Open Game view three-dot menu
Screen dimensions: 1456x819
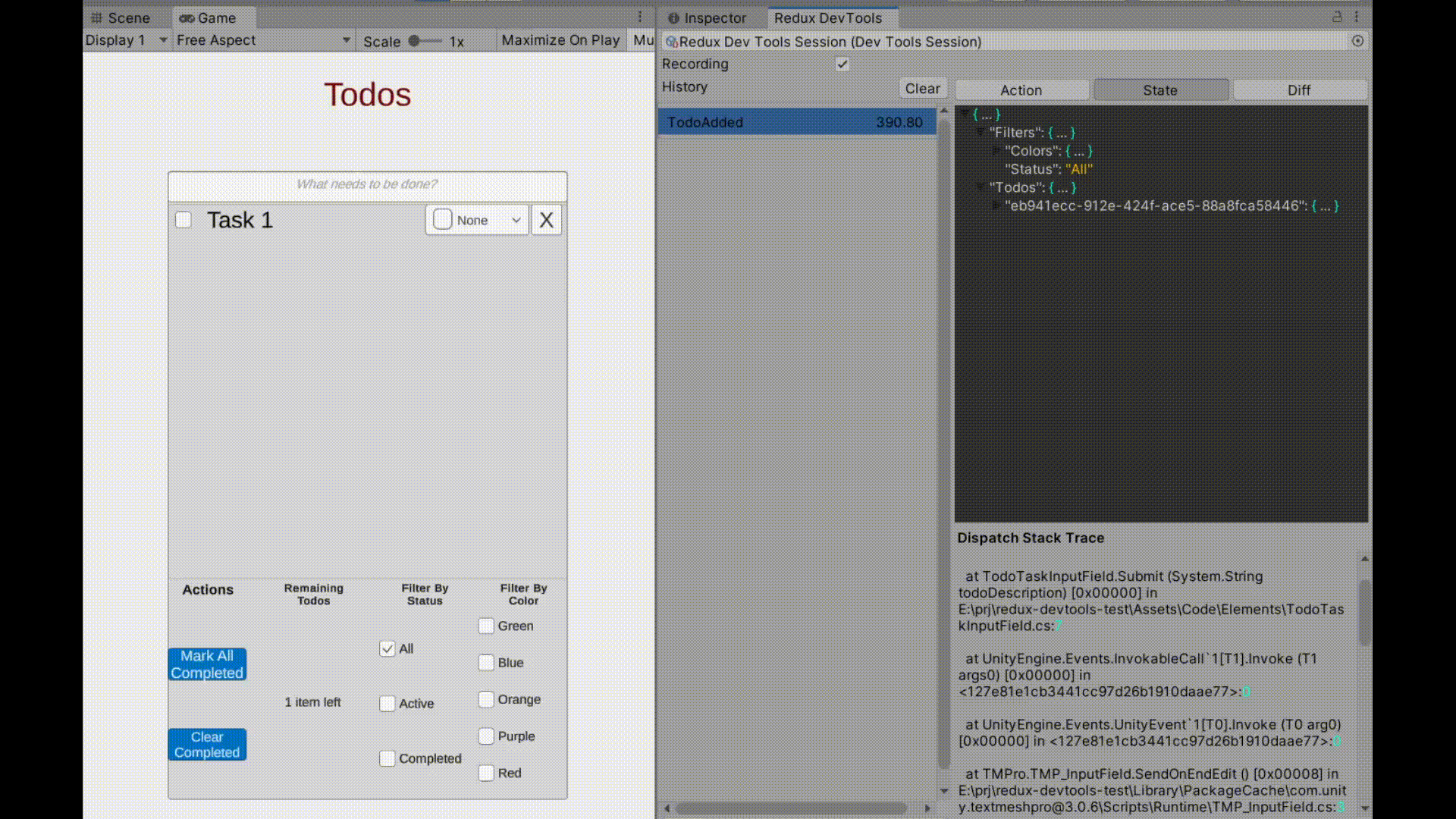640,17
